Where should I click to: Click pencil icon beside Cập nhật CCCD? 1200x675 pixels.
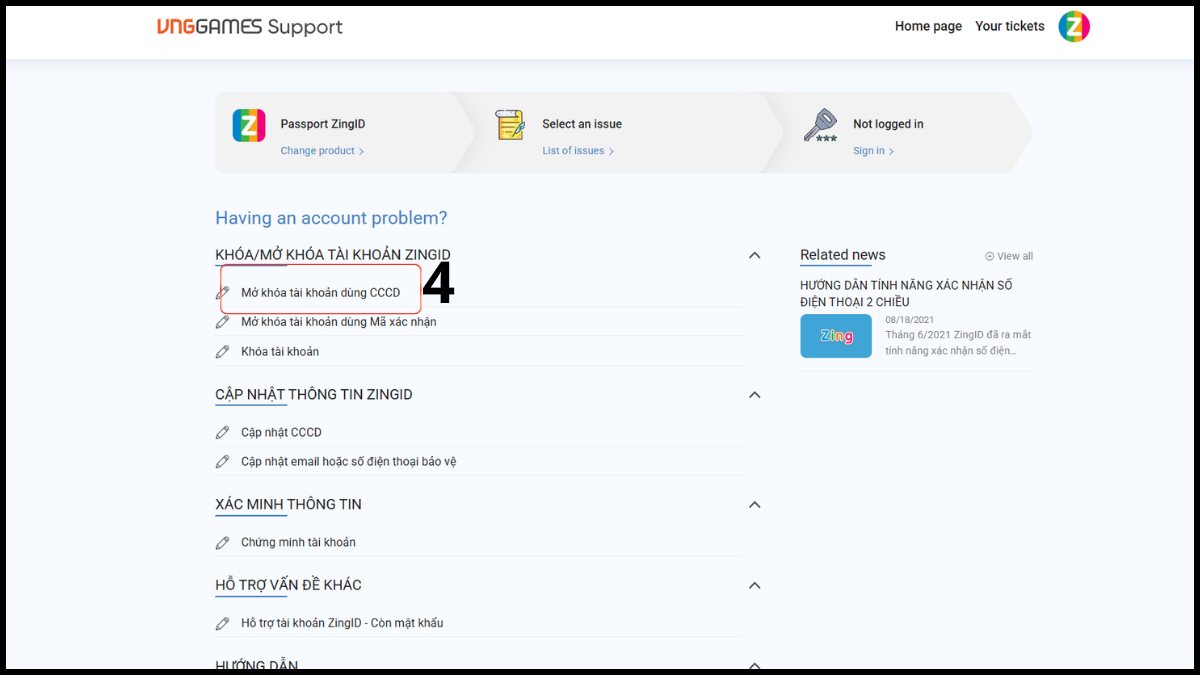223,433
